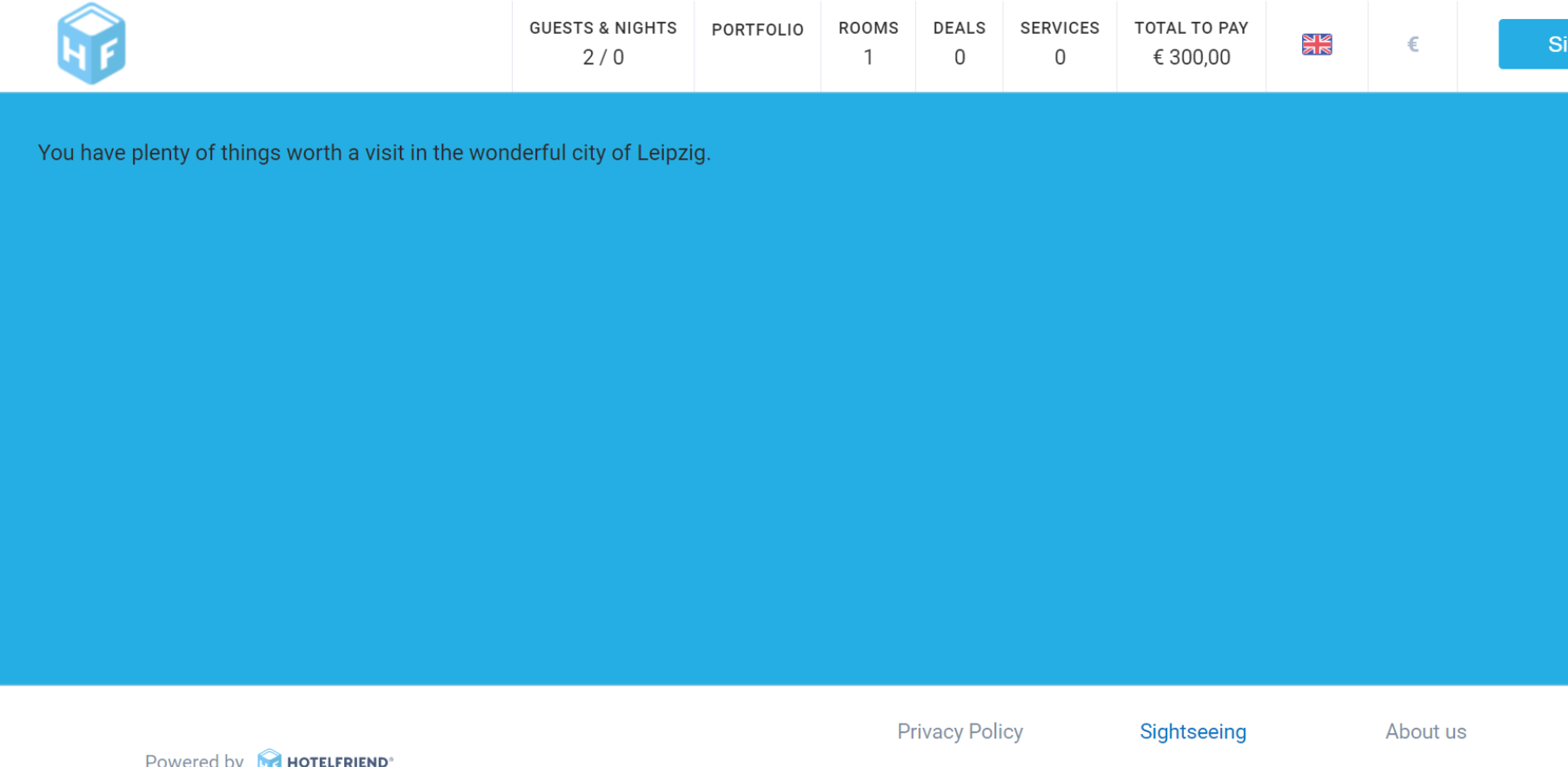
Task: Click the € 300,00 total amount
Action: pyautogui.click(x=1192, y=57)
